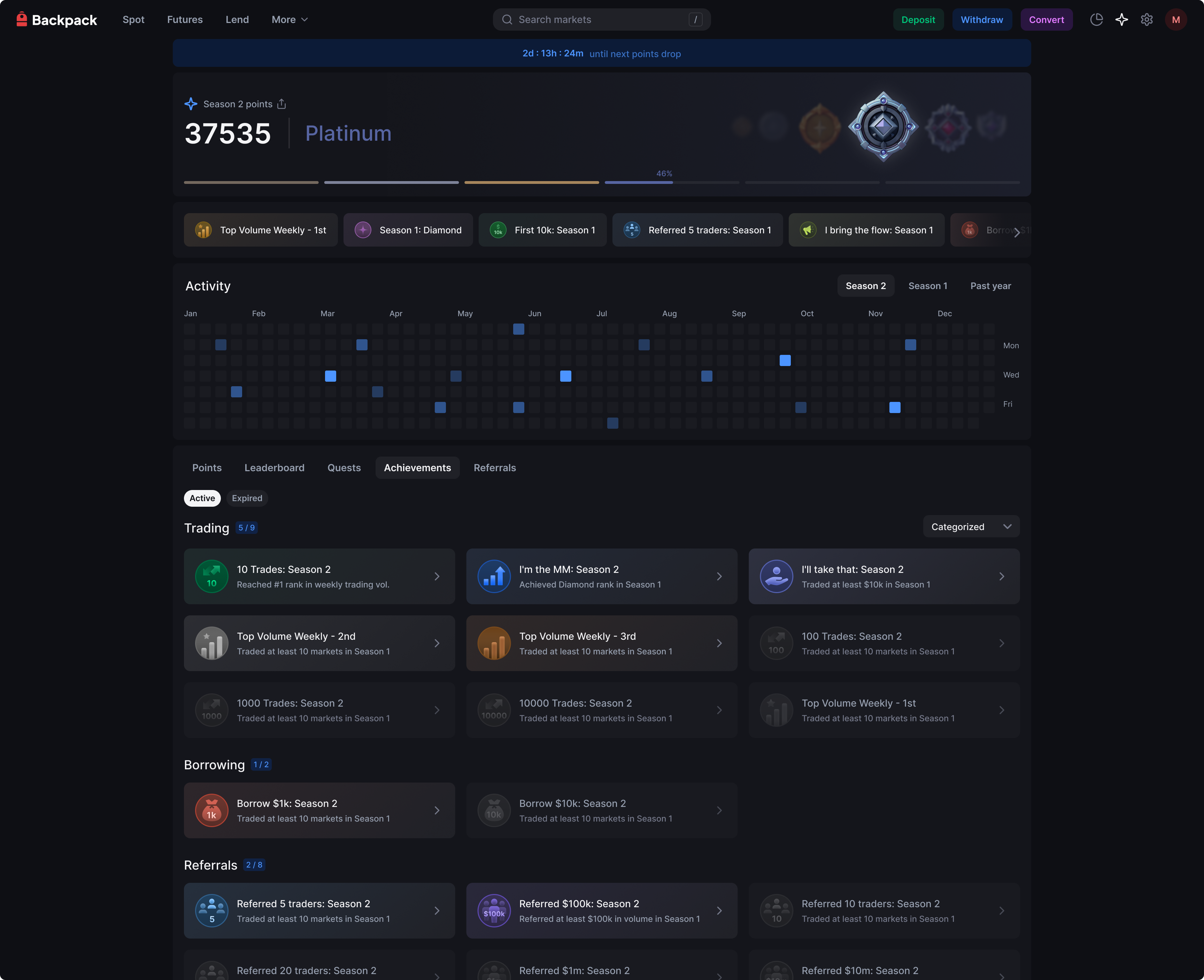Open the portfolio pie chart icon
1204x980 pixels.
tap(1096, 20)
